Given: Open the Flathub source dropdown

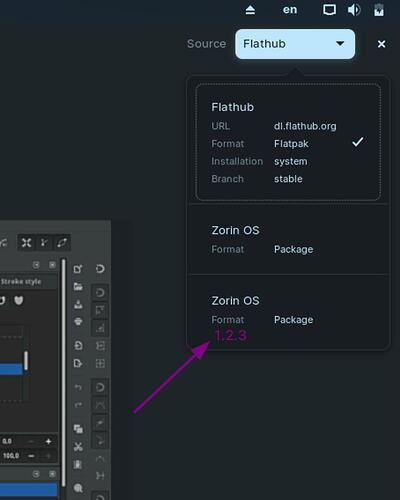Looking at the screenshot, I should pyautogui.click(x=295, y=44).
